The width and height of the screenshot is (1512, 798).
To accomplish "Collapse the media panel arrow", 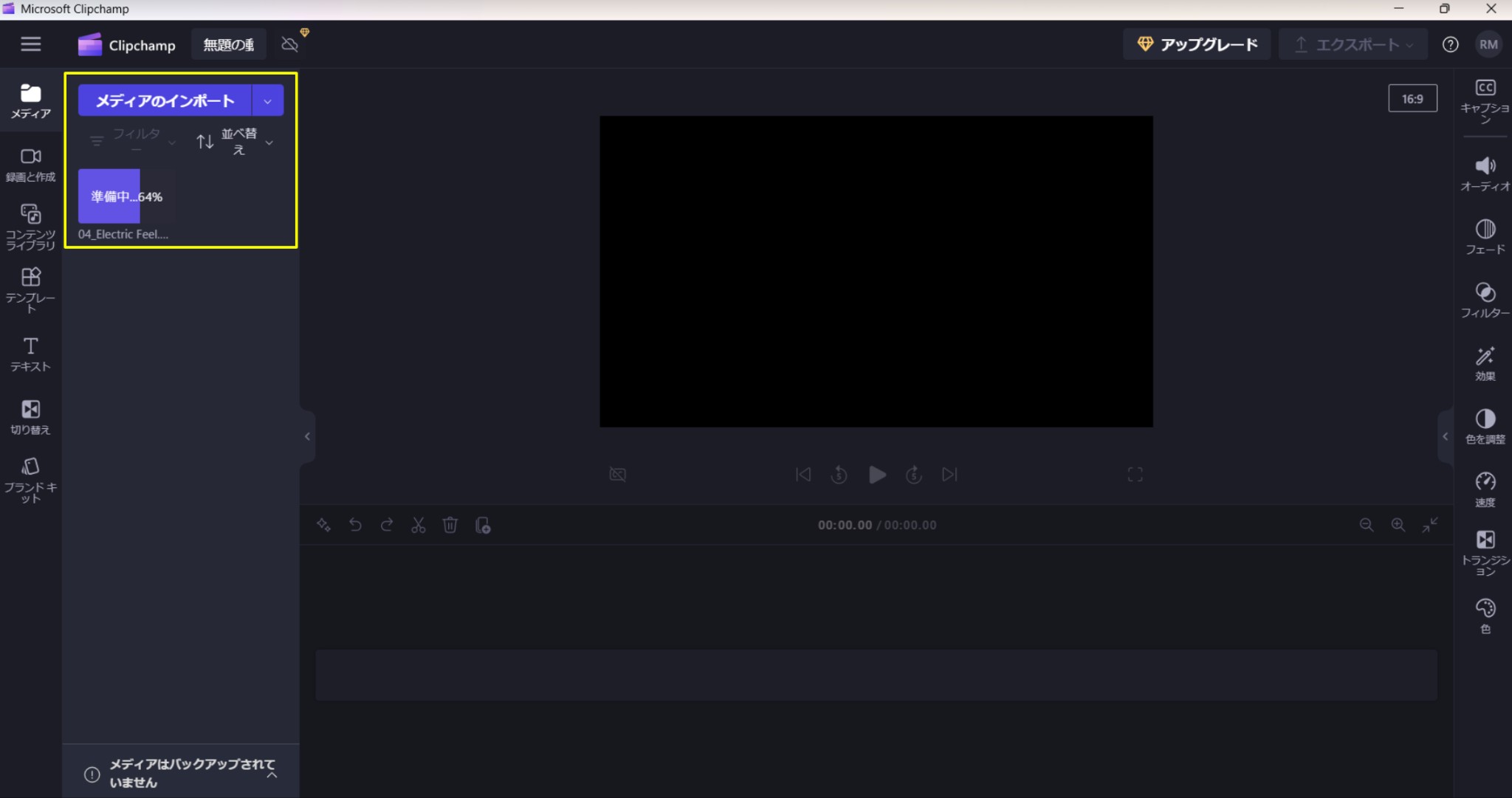I will [307, 436].
